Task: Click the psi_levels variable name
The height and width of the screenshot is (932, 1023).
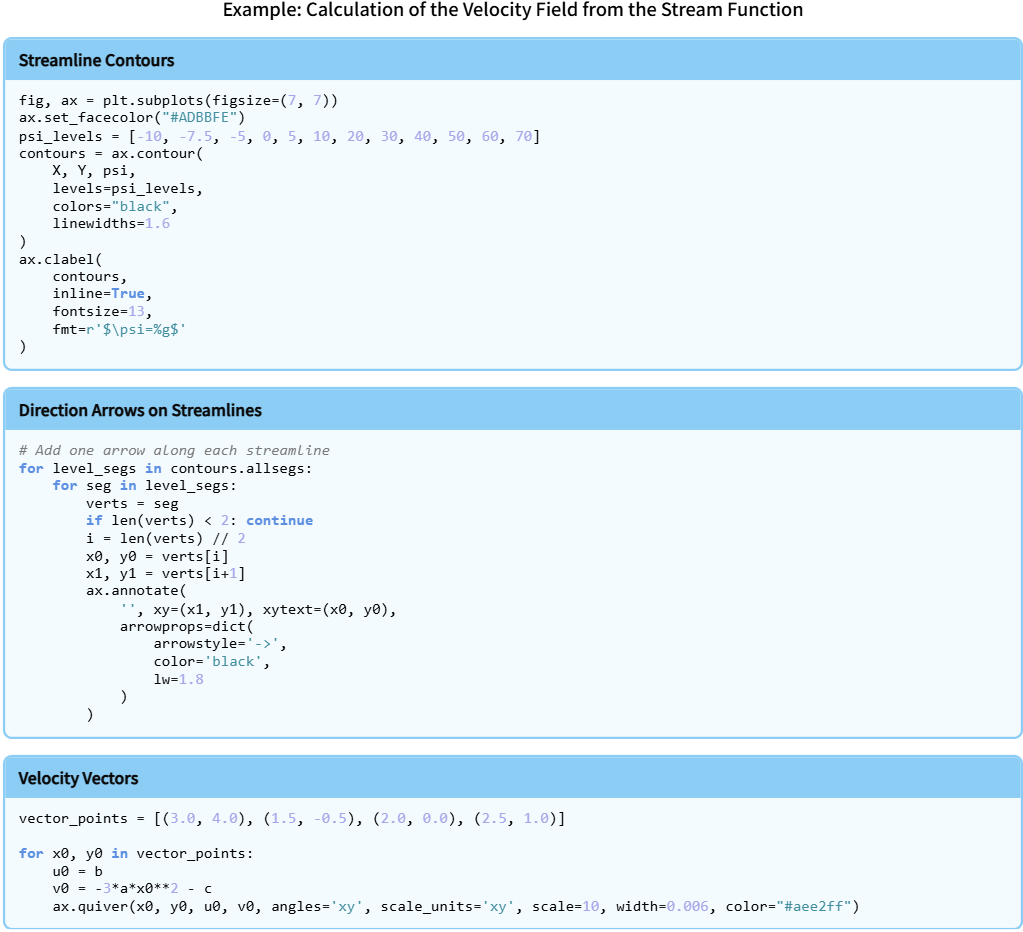Action: (60, 137)
